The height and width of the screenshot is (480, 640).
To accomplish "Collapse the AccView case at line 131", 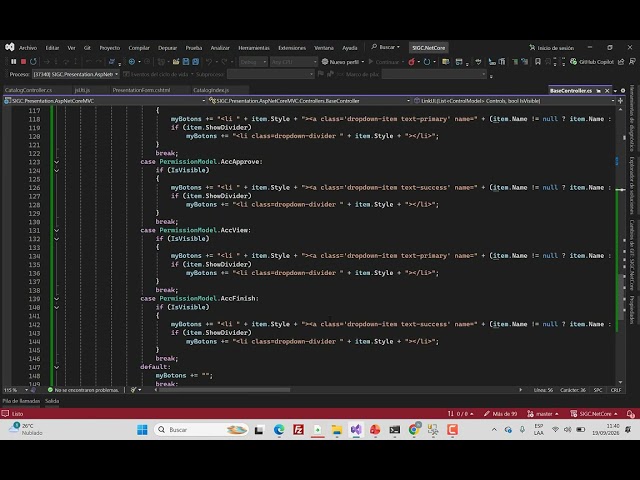I will [x=56, y=230].
